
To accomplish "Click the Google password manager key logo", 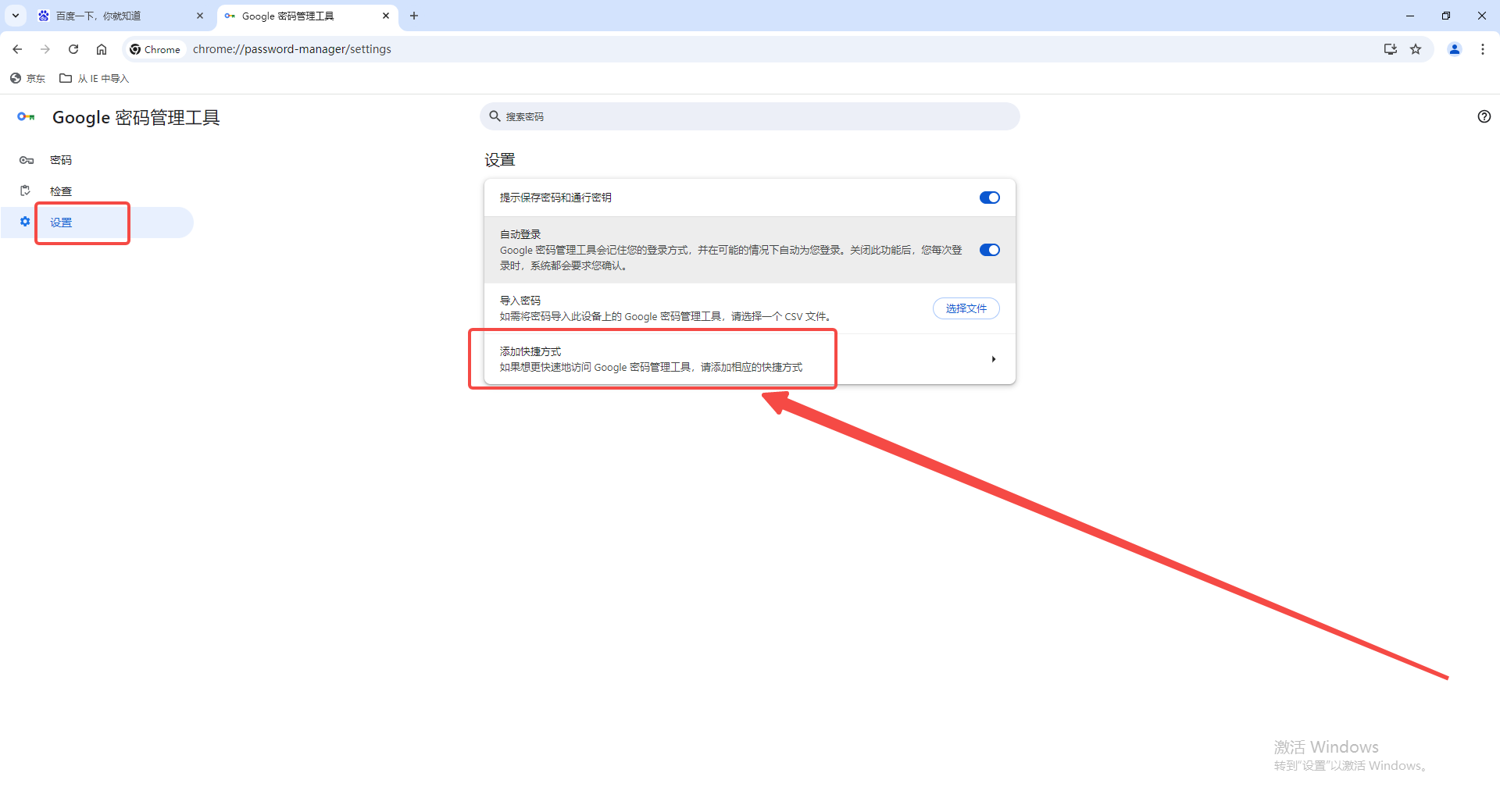I will pyautogui.click(x=26, y=117).
